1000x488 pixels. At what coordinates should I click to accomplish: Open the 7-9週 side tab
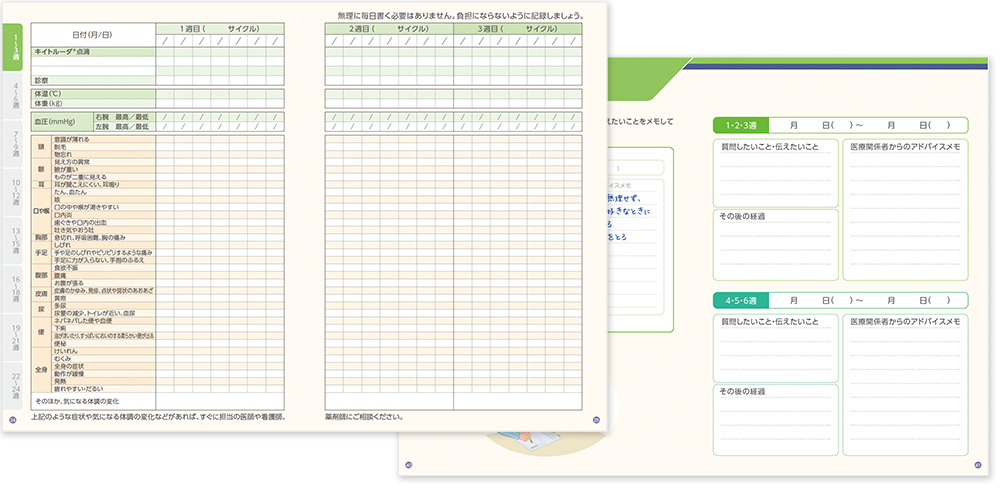(x=14, y=146)
